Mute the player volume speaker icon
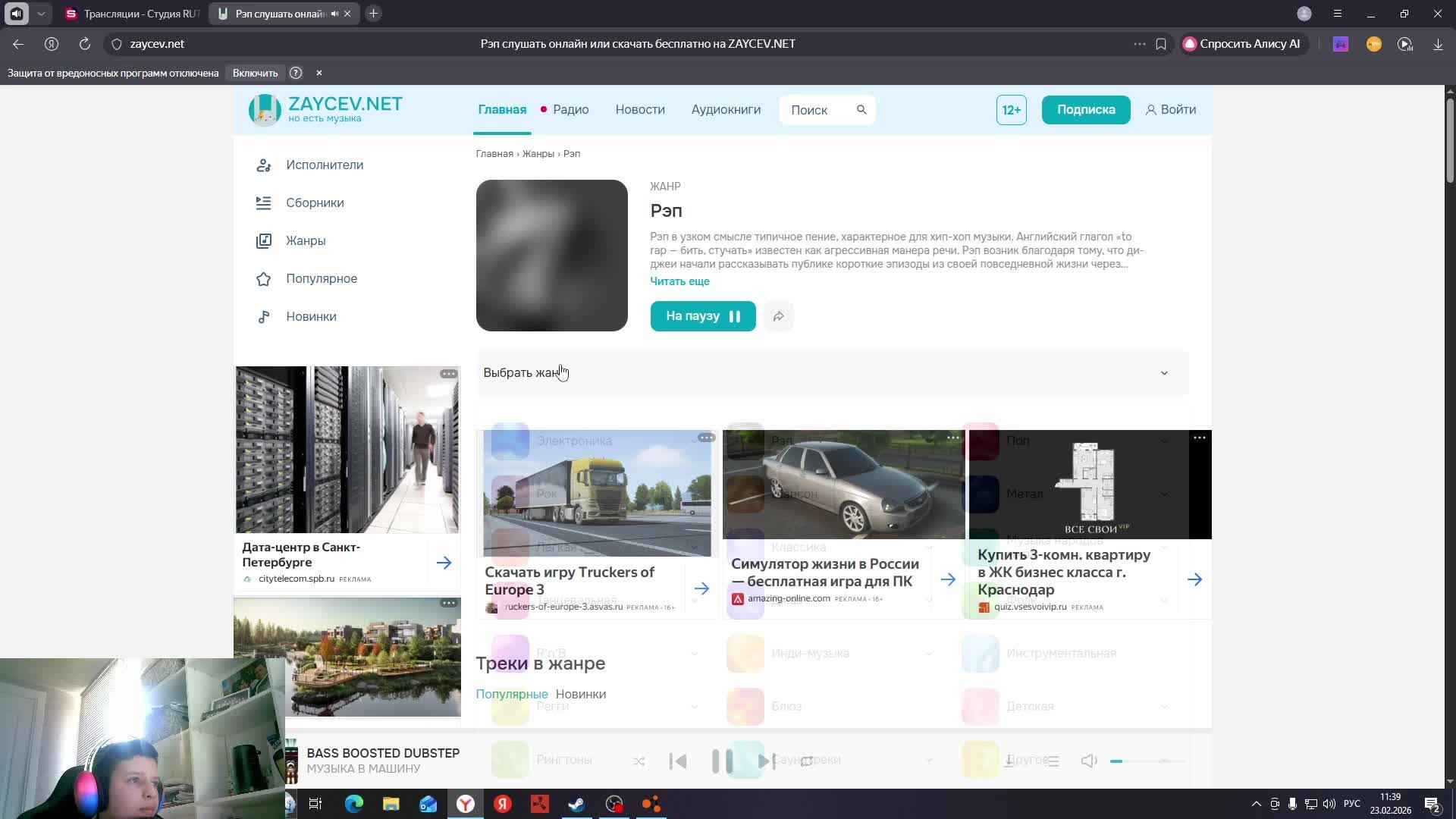This screenshot has width=1456, height=819. [1089, 761]
